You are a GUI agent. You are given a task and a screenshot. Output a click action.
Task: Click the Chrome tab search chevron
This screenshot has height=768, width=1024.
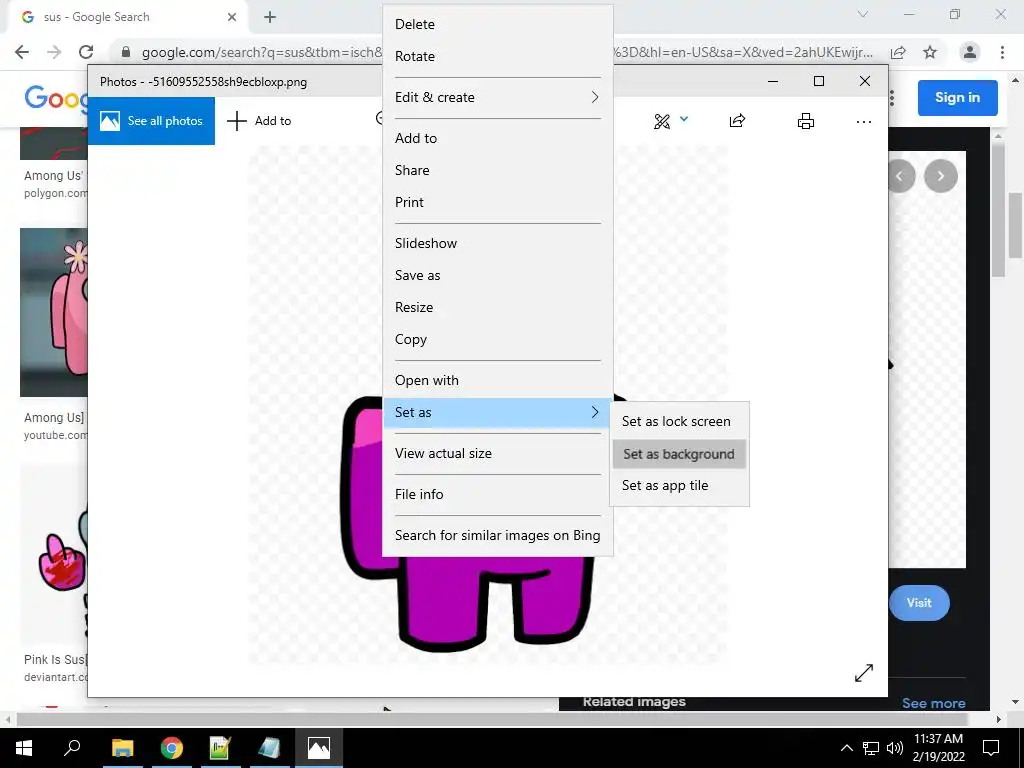pos(863,14)
